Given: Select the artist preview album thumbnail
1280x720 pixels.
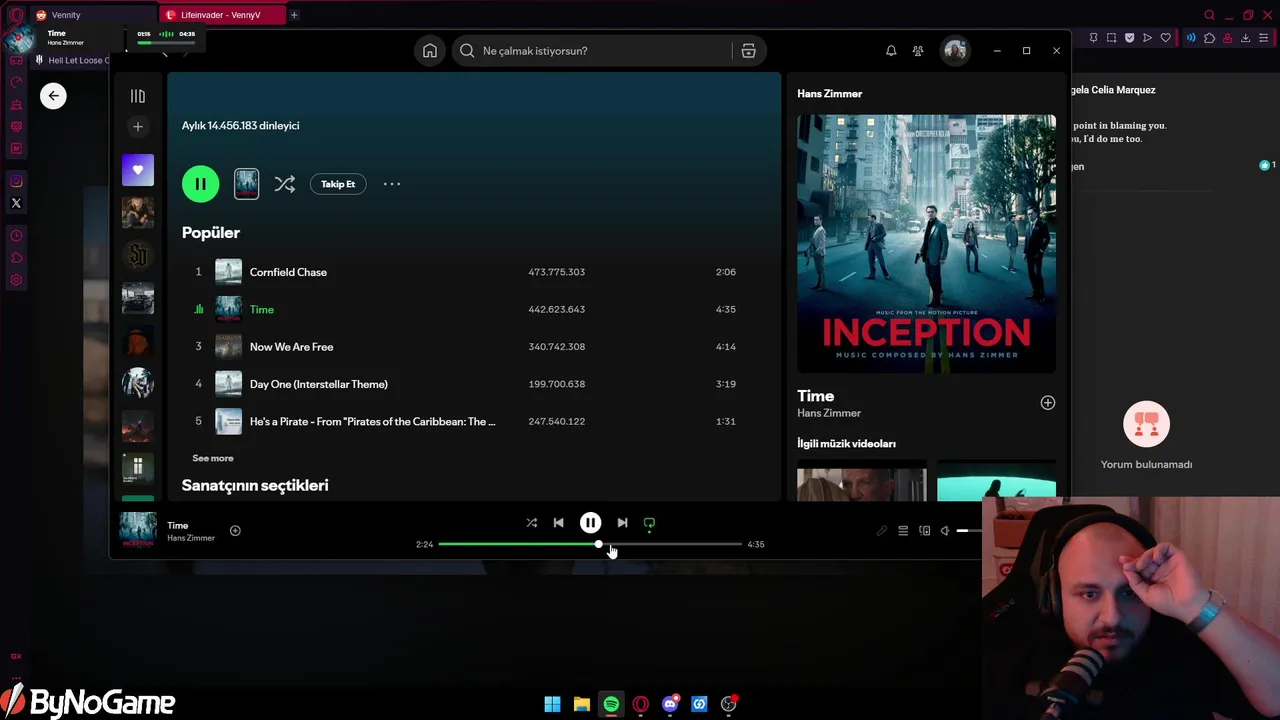Looking at the screenshot, I should pyautogui.click(x=246, y=184).
